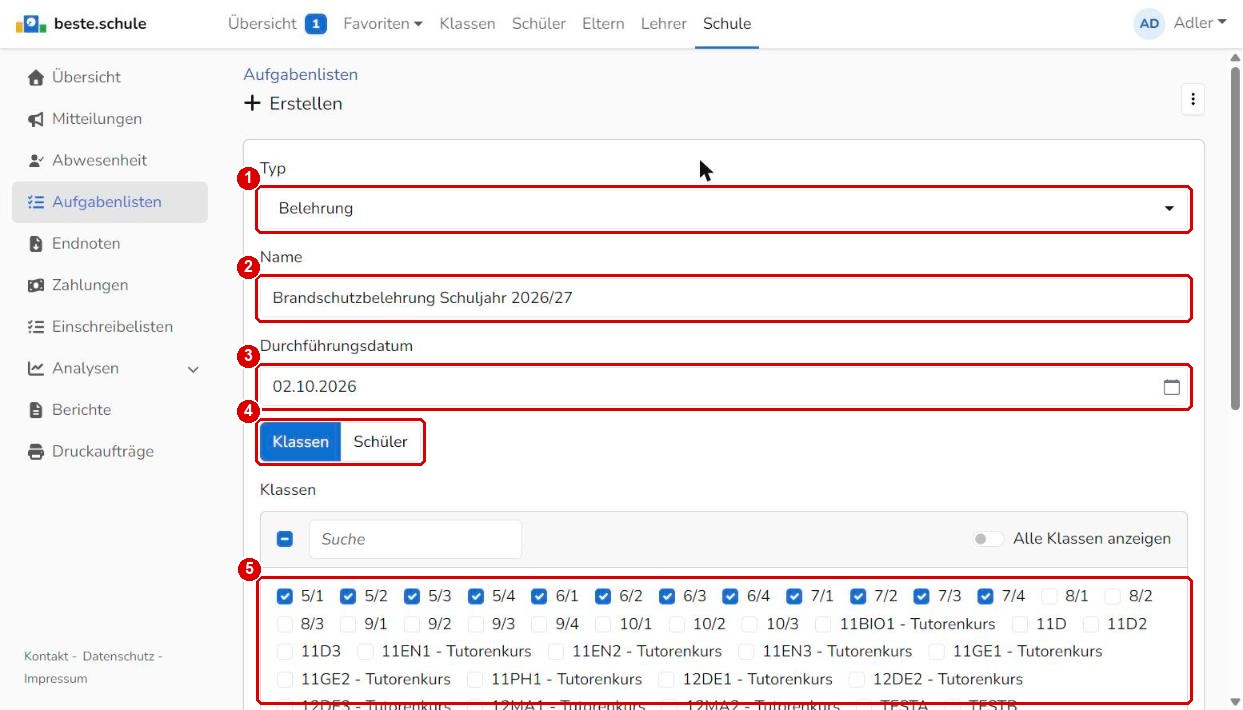Open the Kontakt footer link
The image size is (1243, 710).
tap(46, 656)
